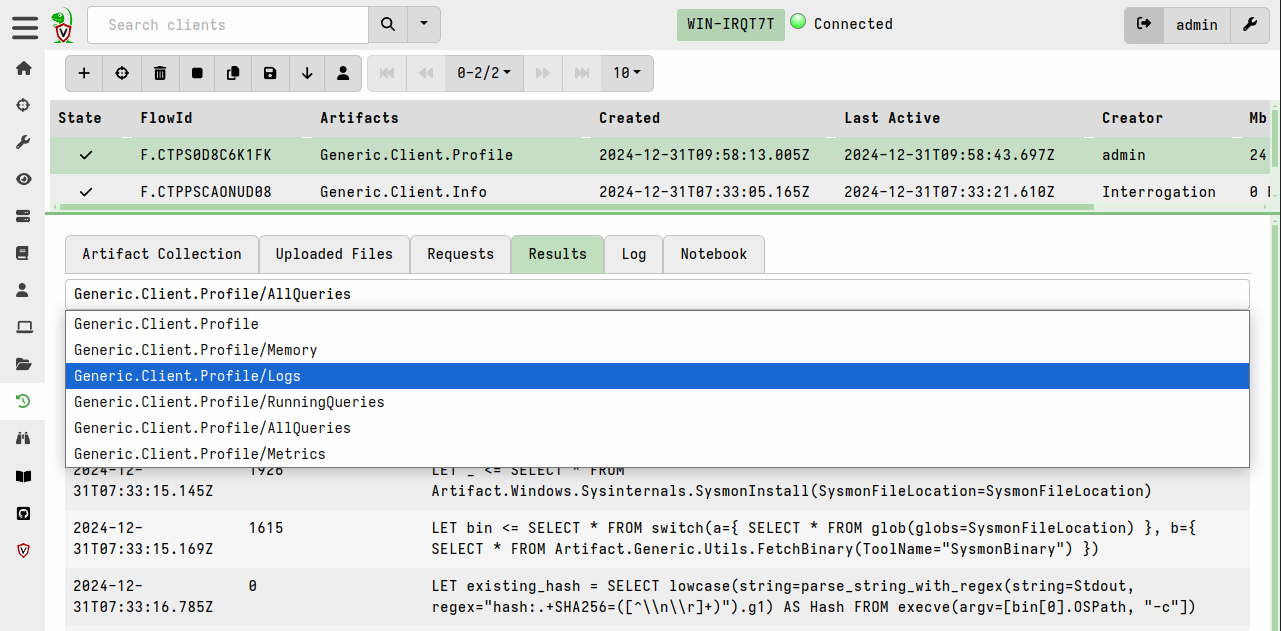1281x631 pixels.
Task: Click the WIN-IRQT7T client button
Action: coord(730,25)
